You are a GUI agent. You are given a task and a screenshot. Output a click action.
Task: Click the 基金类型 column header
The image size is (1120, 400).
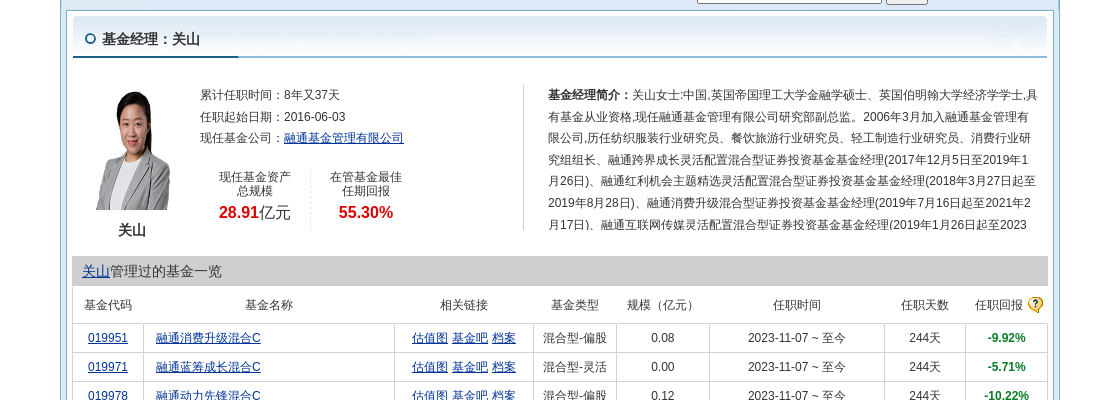(574, 305)
